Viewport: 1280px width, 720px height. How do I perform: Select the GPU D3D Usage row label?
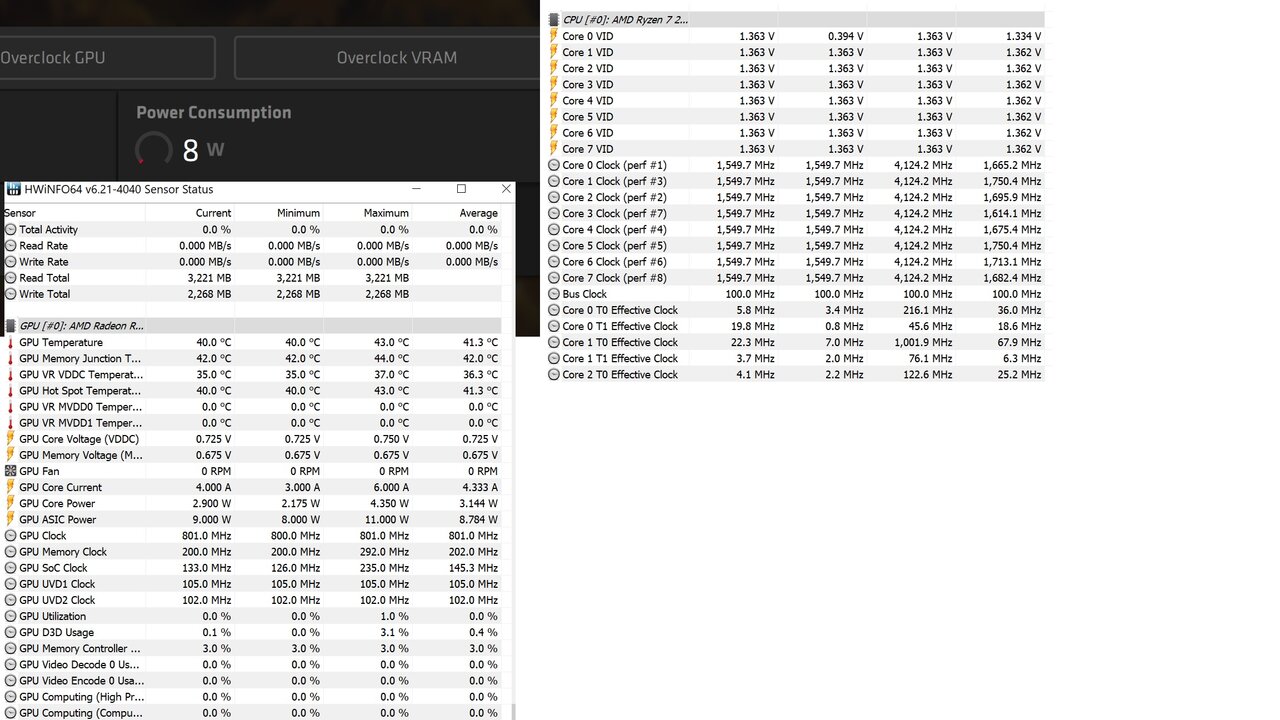(x=56, y=632)
